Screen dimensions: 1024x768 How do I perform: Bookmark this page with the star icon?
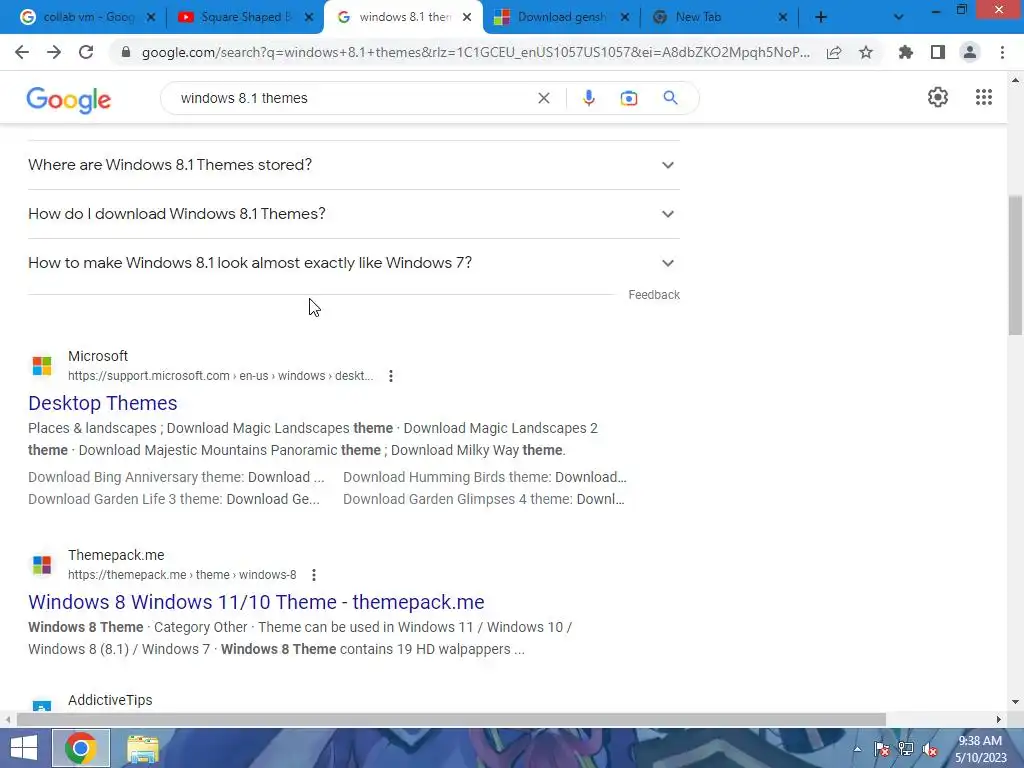pyautogui.click(x=866, y=52)
